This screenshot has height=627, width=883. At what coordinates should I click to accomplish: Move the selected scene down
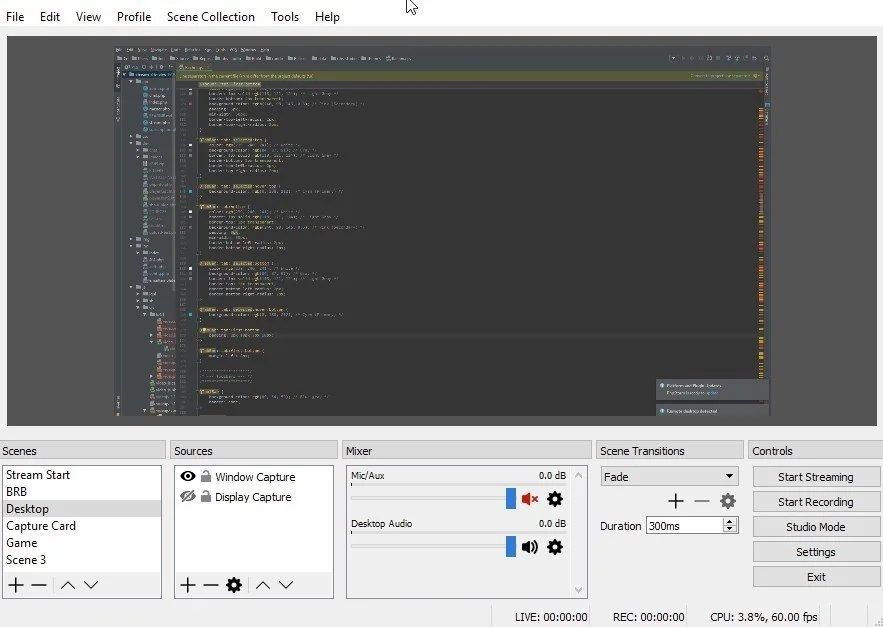click(91, 585)
